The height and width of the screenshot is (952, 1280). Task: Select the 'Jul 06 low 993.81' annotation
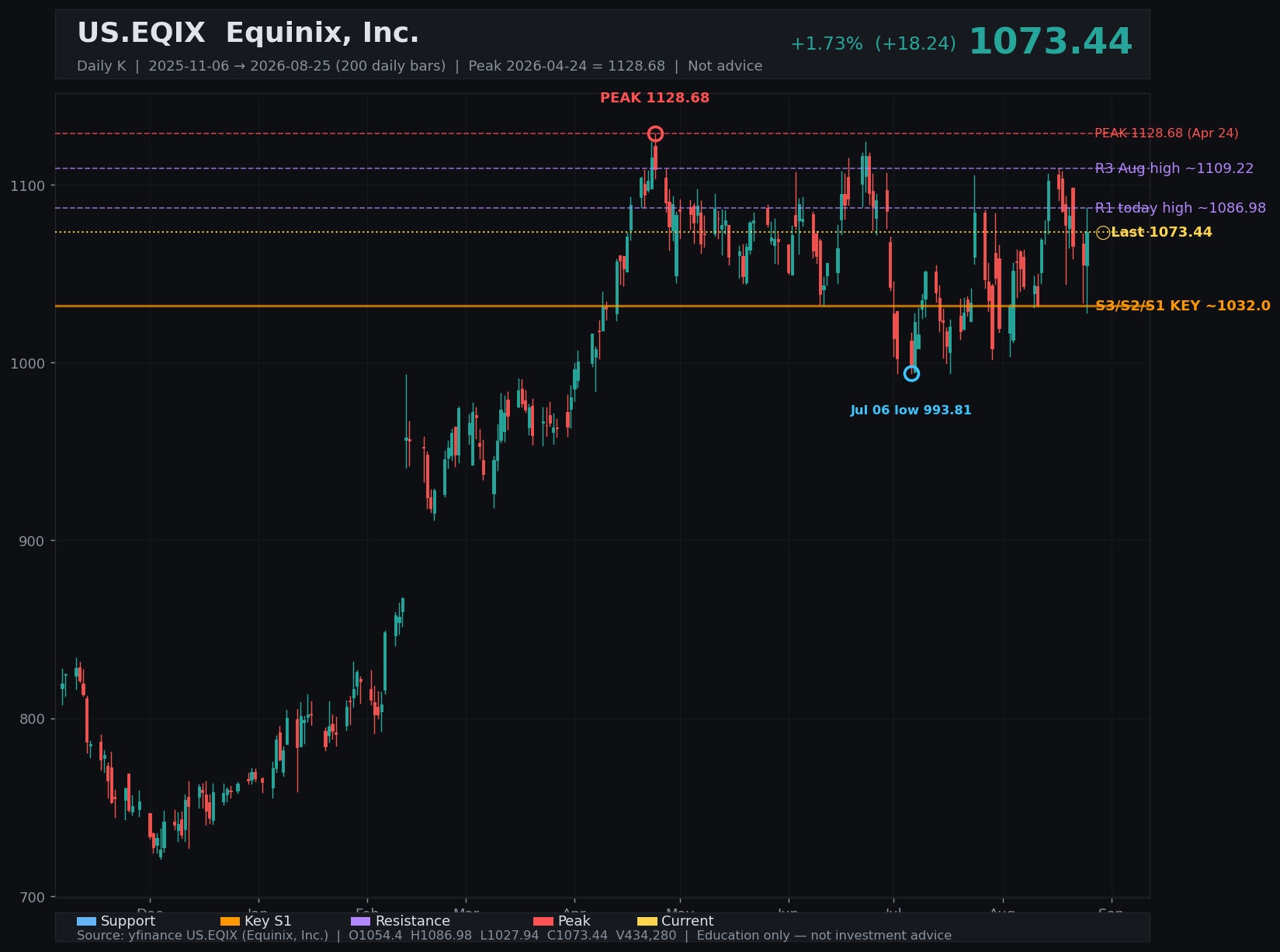pyautogui.click(x=911, y=410)
